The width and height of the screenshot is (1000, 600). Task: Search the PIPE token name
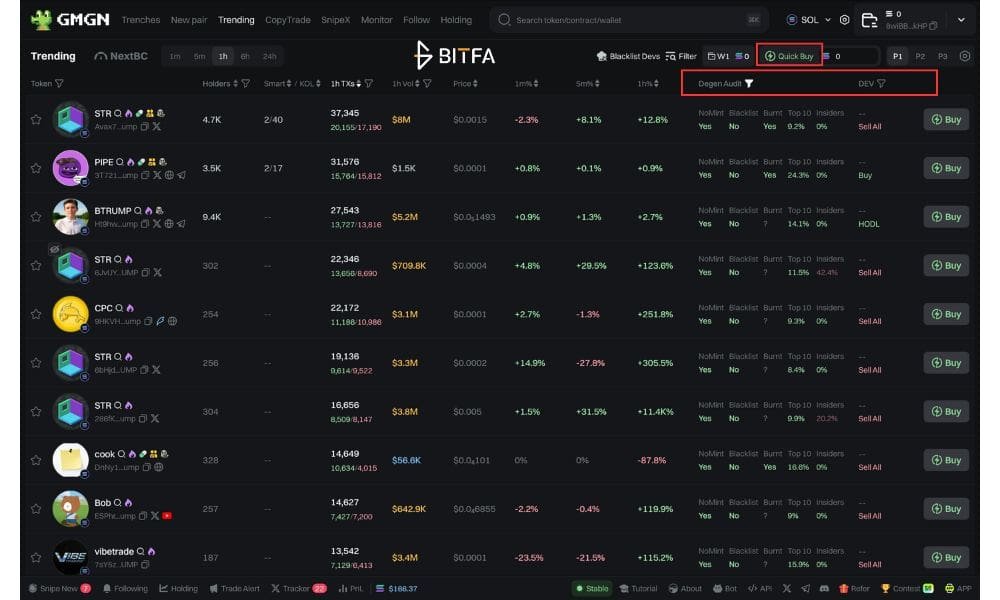coord(120,162)
